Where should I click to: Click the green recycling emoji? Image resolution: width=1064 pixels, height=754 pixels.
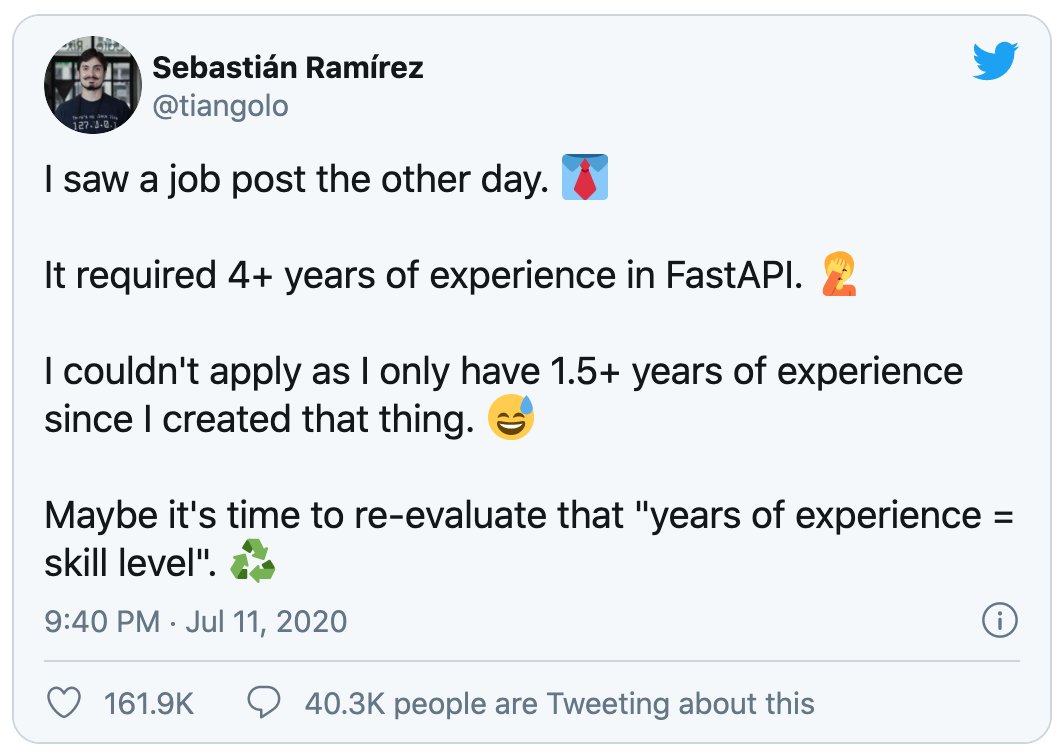coord(252,565)
